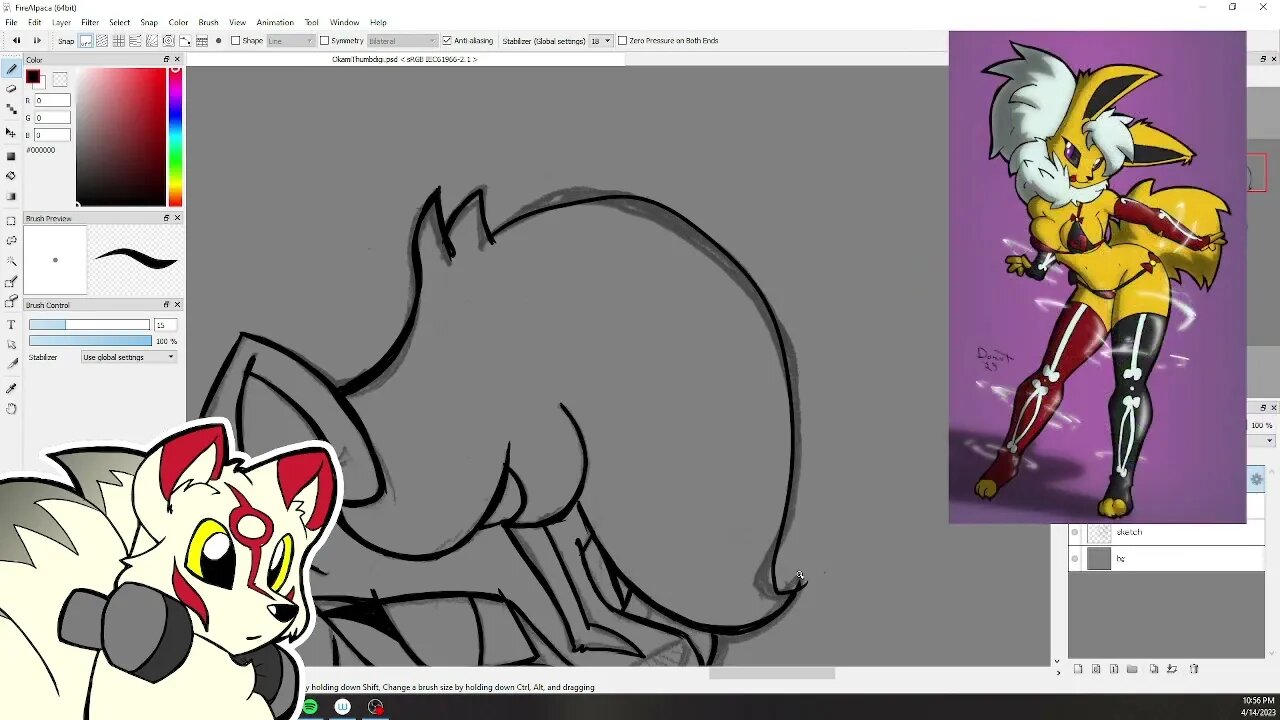Click the Undo arrow in the toolbar
The width and height of the screenshot is (1280, 720).
coord(16,41)
